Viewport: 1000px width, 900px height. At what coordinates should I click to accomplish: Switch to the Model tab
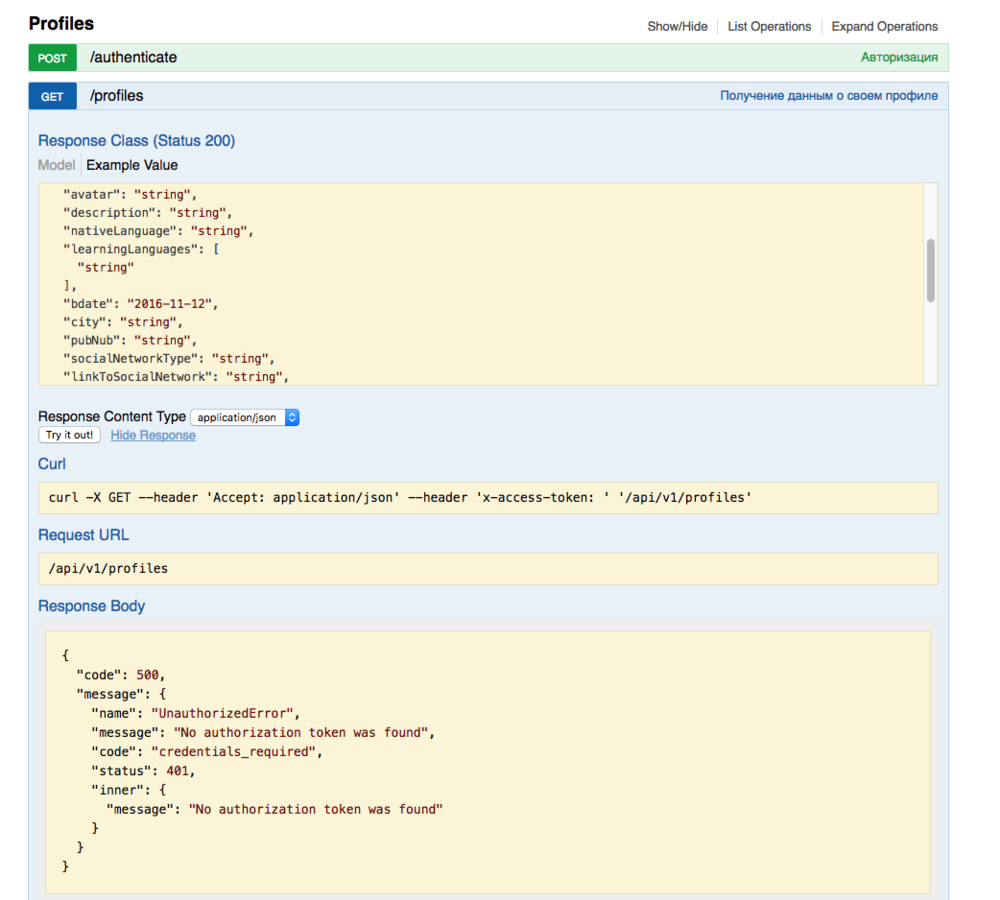pos(56,165)
